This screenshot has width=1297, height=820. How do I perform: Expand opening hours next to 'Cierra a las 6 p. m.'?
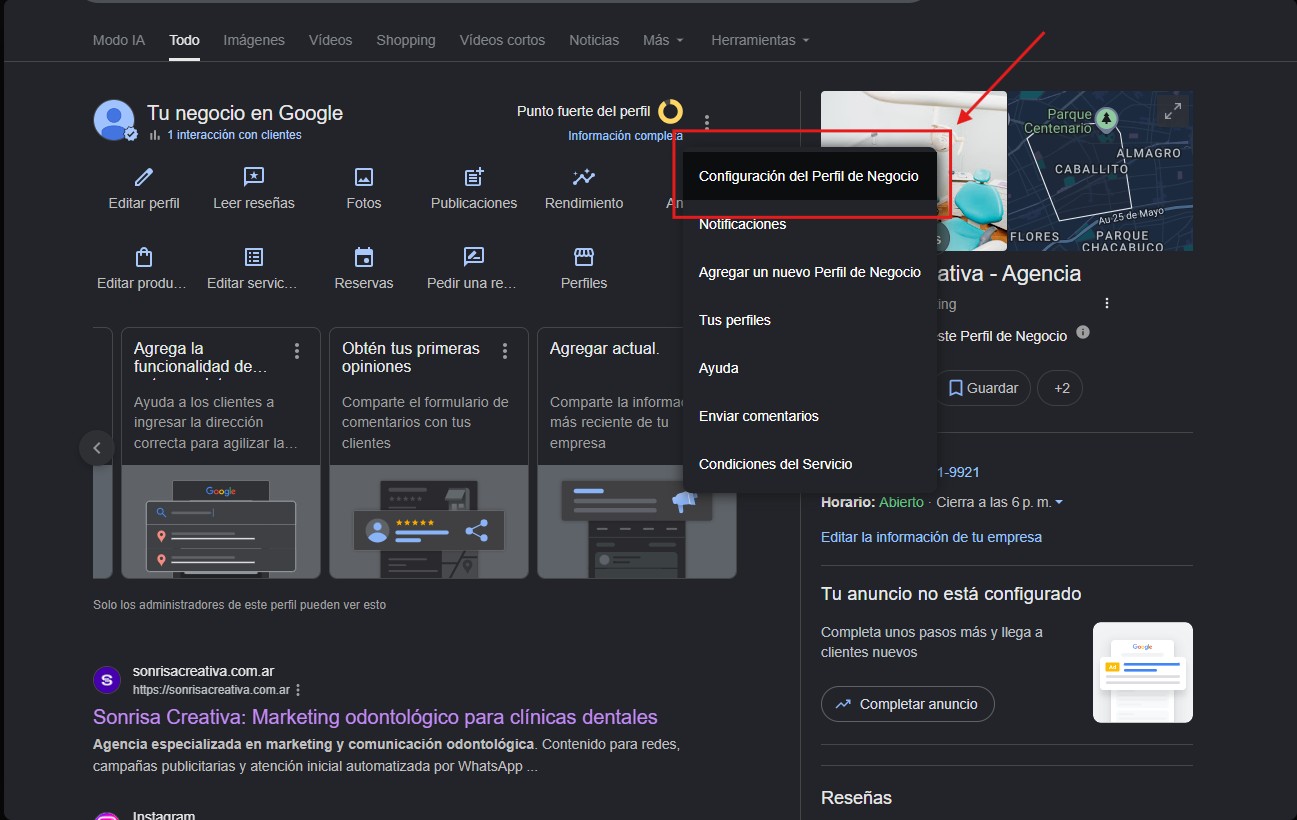1059,502
